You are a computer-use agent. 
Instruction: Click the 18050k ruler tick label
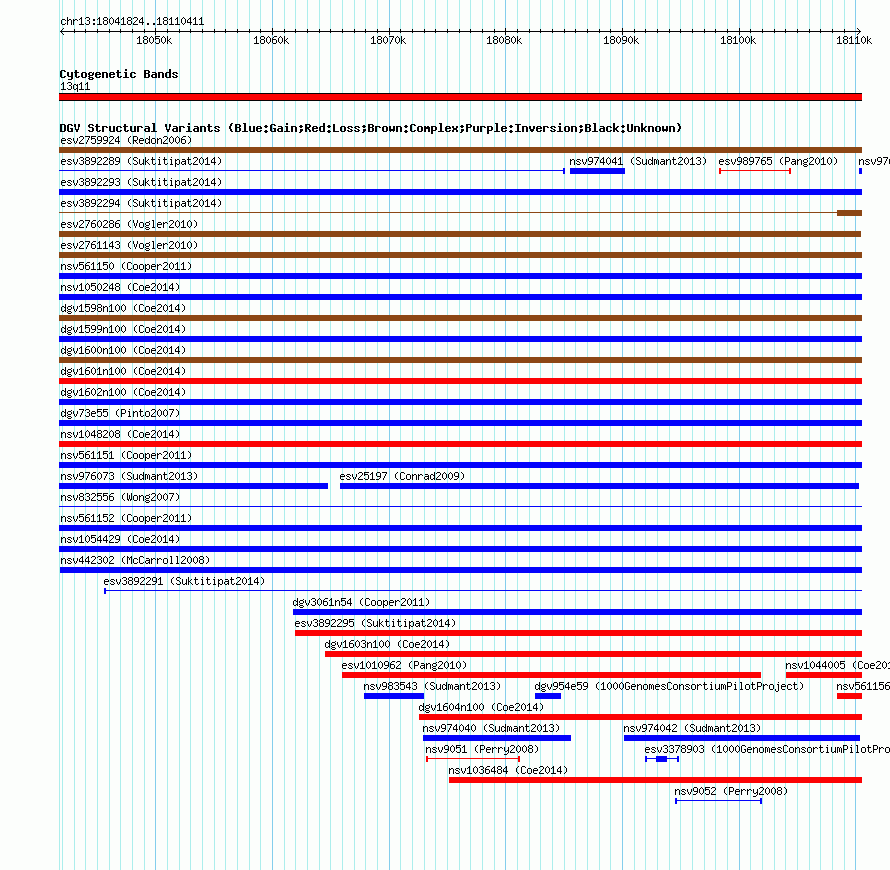coord(154,40)
